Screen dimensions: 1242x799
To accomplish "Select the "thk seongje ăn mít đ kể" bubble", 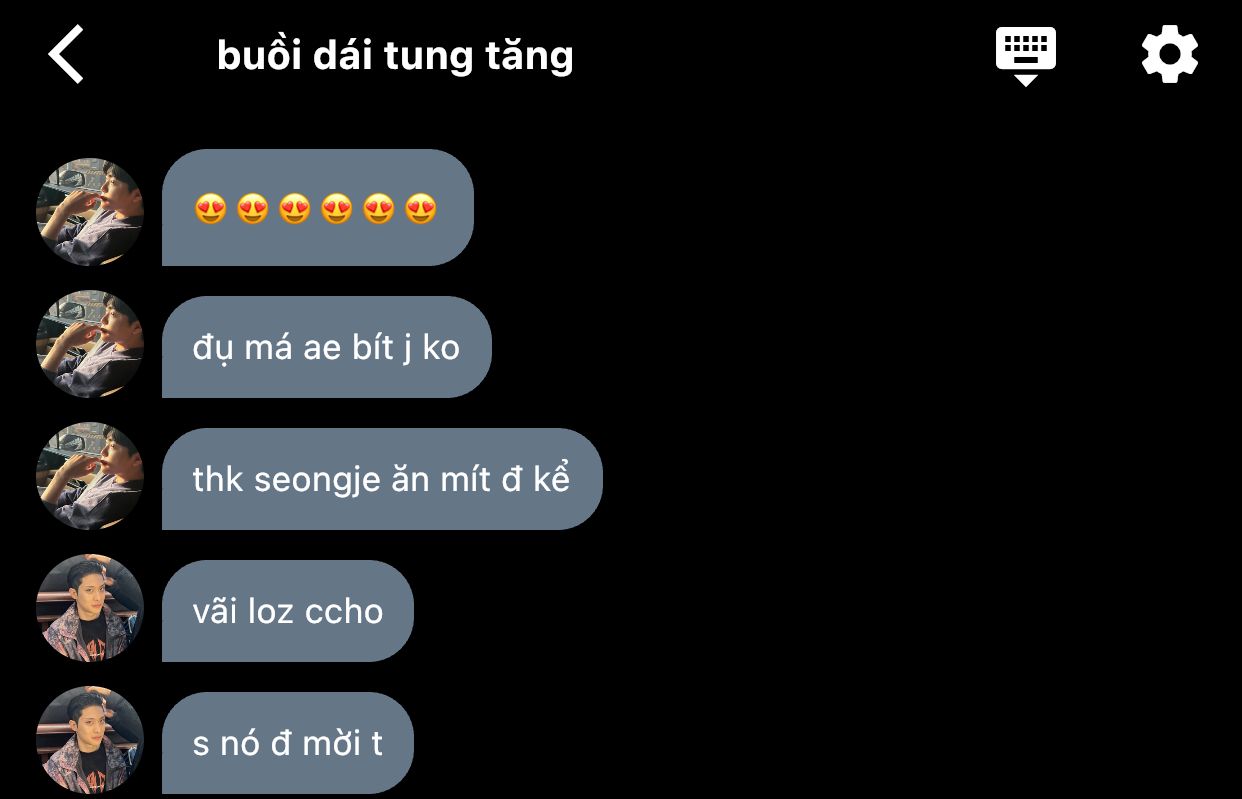I will click(382, 479).
